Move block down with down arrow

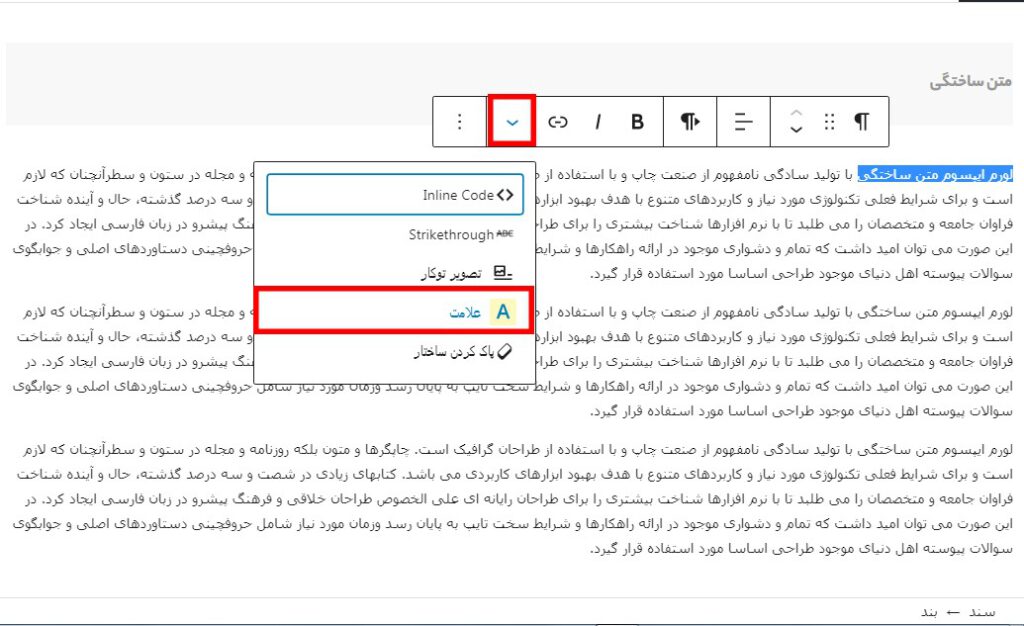795,129
